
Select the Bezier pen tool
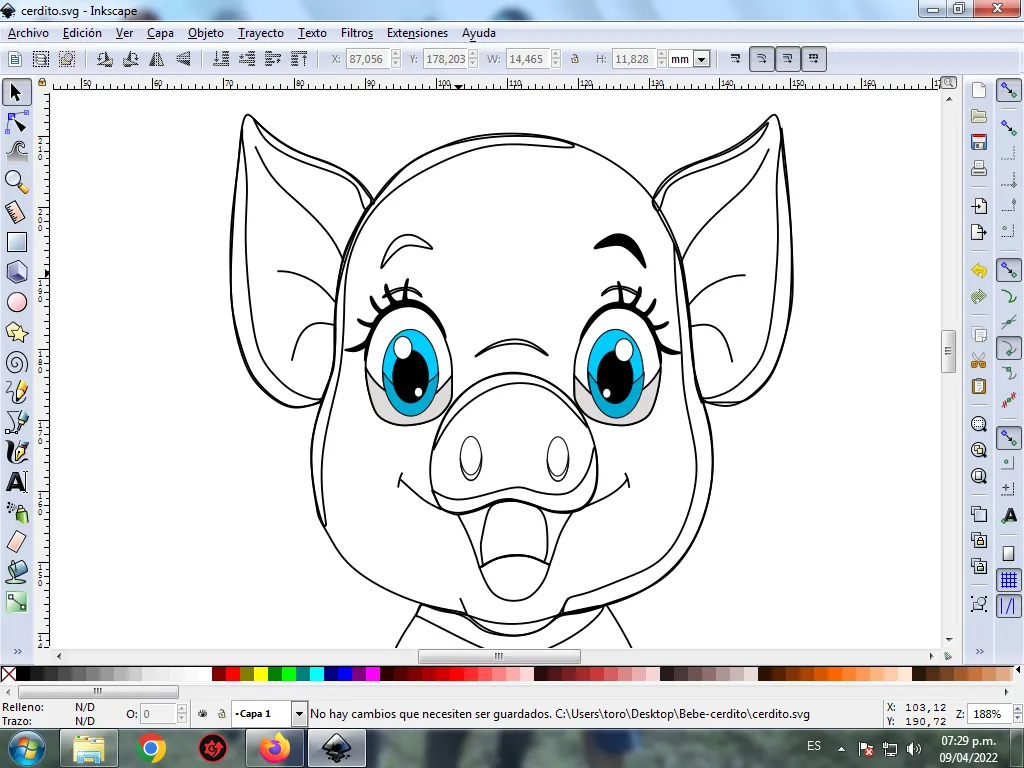(x=16, y=423)
